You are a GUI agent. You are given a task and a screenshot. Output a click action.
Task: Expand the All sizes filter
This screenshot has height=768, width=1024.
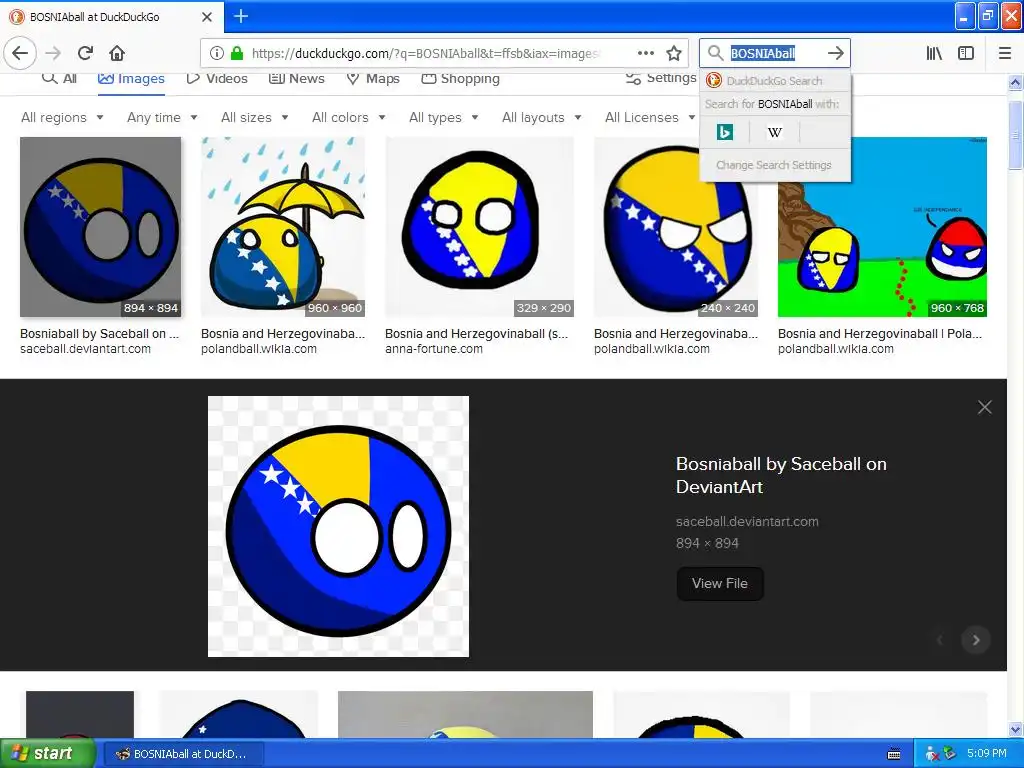255,118
